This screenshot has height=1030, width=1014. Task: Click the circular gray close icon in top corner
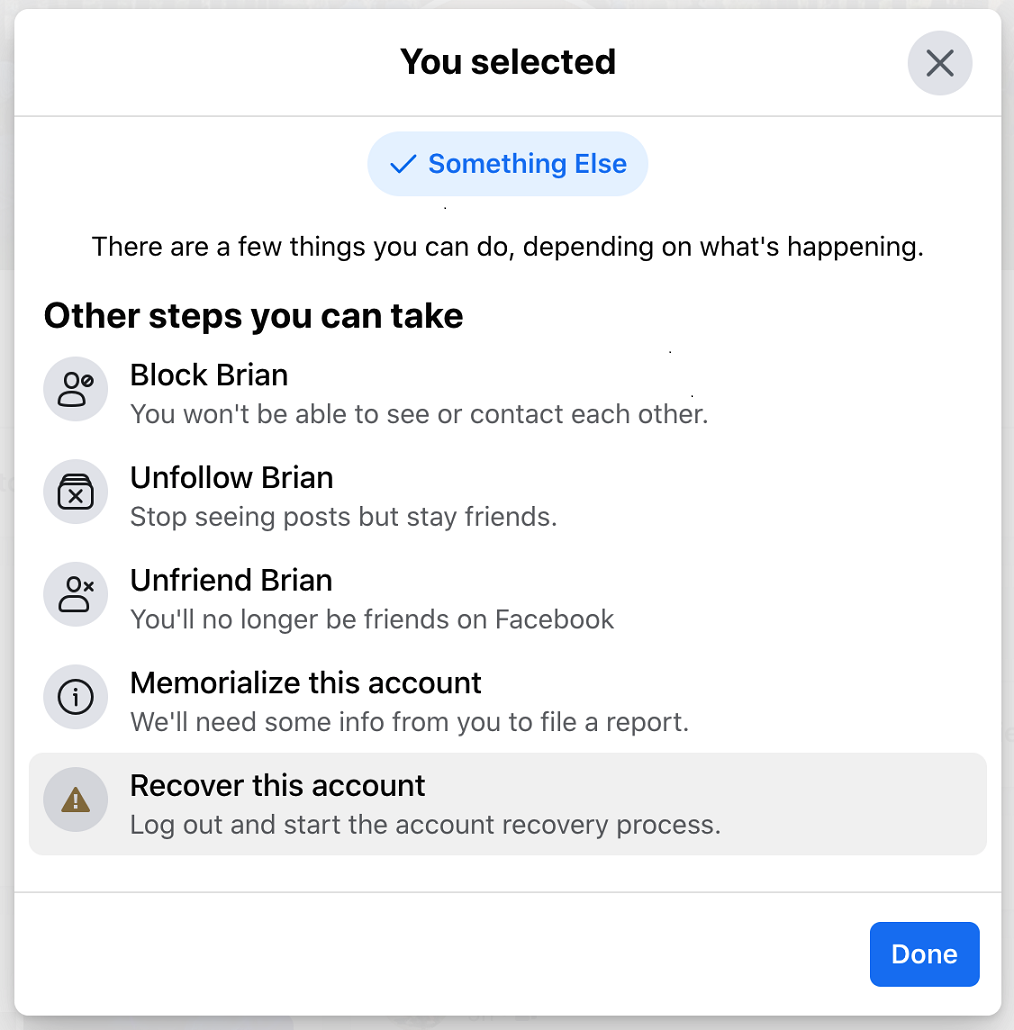[x=939, y=62]
